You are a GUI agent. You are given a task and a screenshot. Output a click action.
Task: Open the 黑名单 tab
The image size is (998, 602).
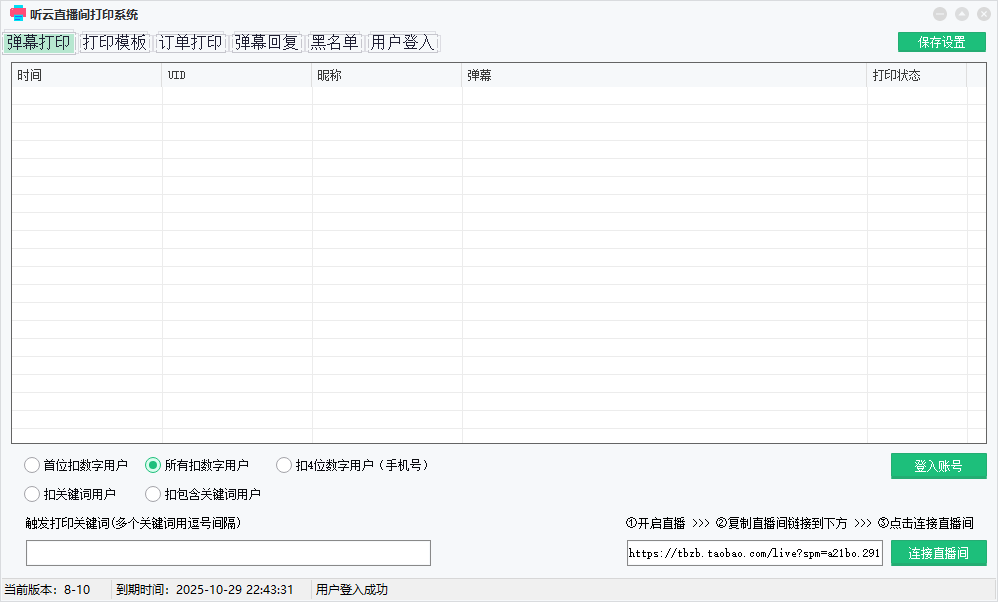point(334,43)
